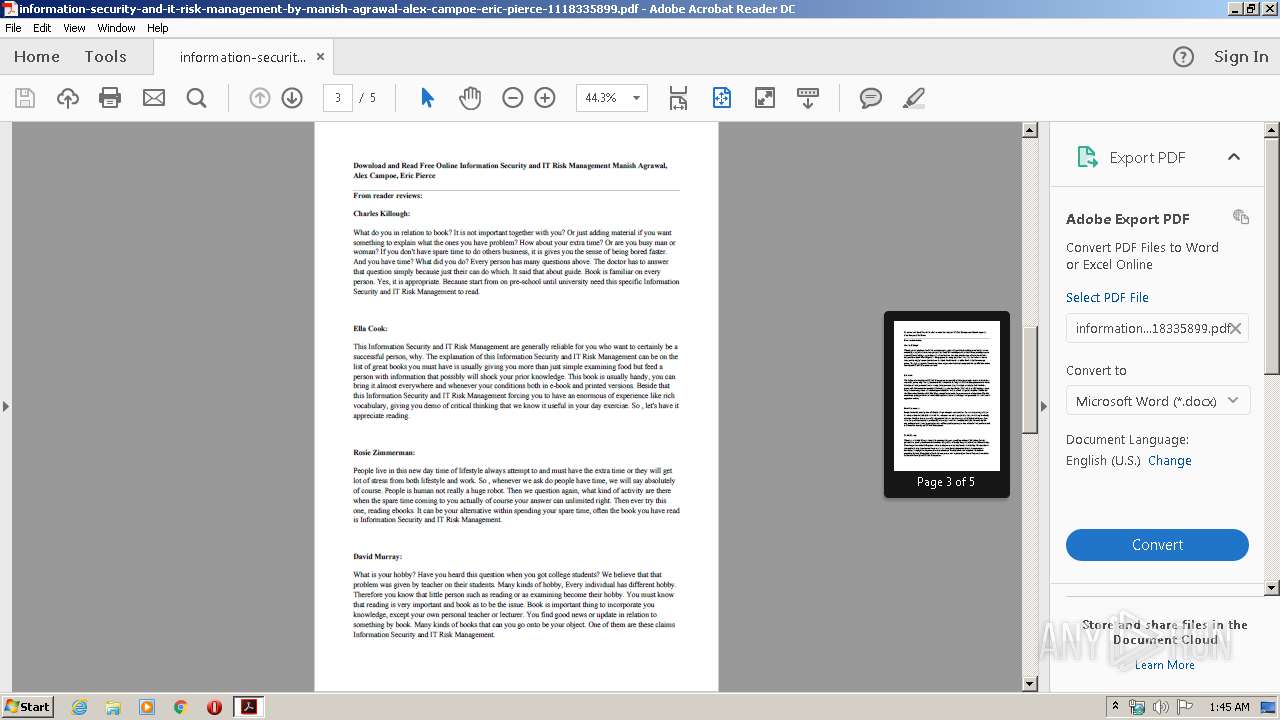Click the 'David Murray:' reviewer heading
The width and height of the screenshot is (1280, 720).
point(378,556)
